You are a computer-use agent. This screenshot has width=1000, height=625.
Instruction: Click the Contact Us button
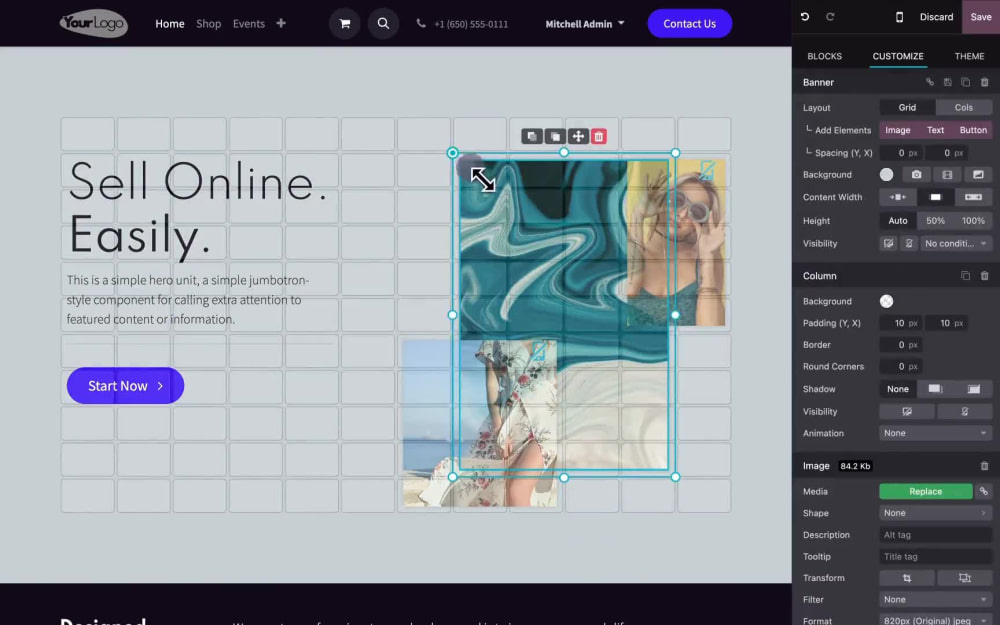(689, 24)
